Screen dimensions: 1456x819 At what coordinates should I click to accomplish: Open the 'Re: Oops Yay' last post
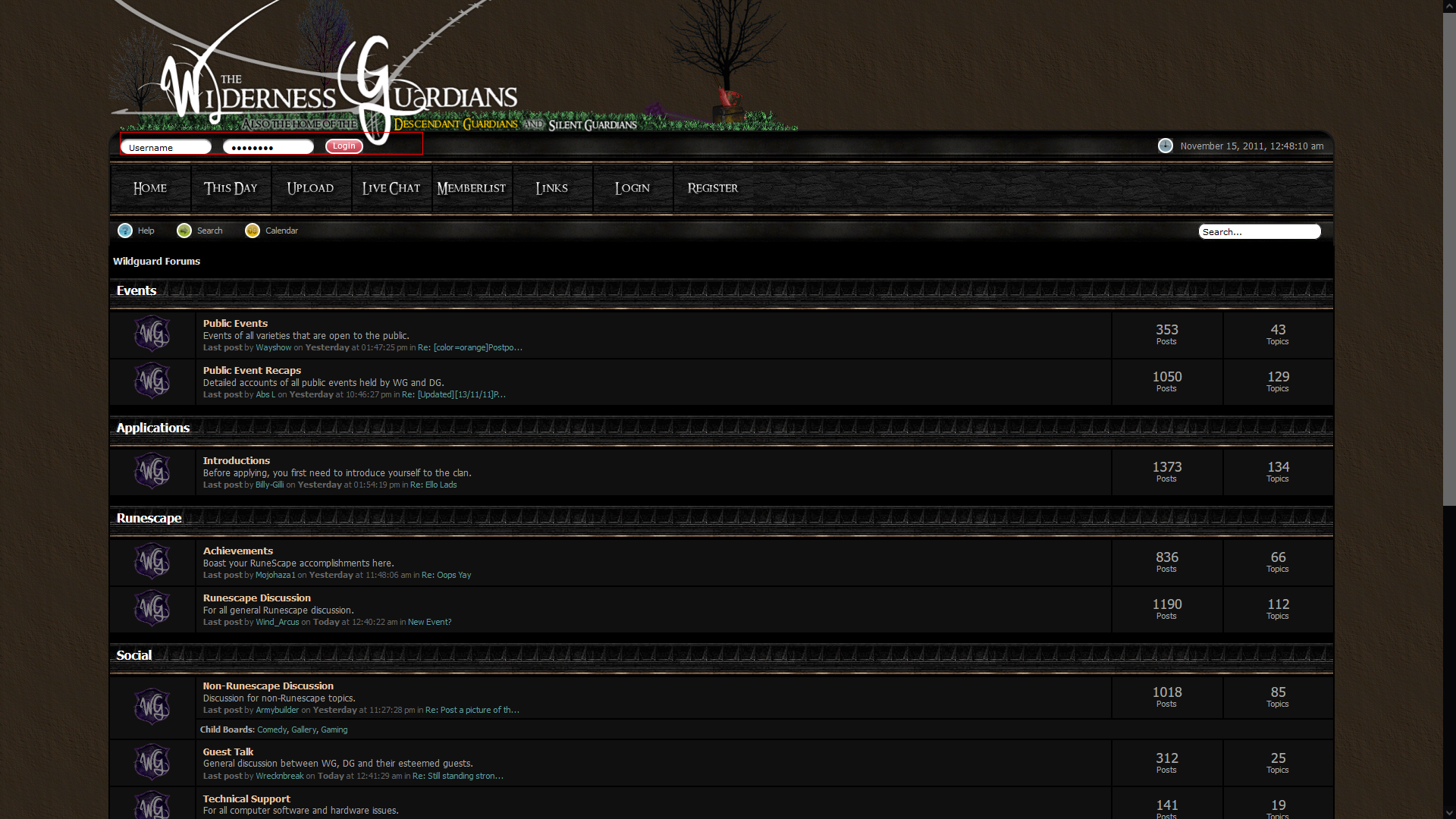point(446,575)
